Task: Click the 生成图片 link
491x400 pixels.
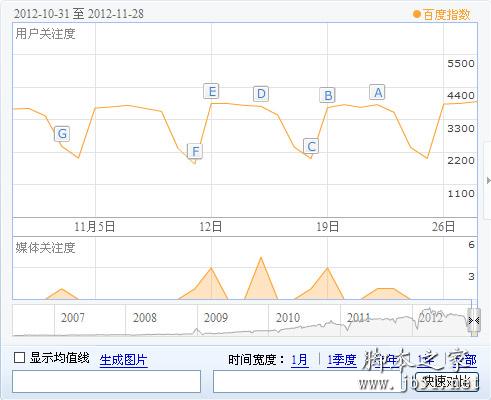Action: point(123,360)
